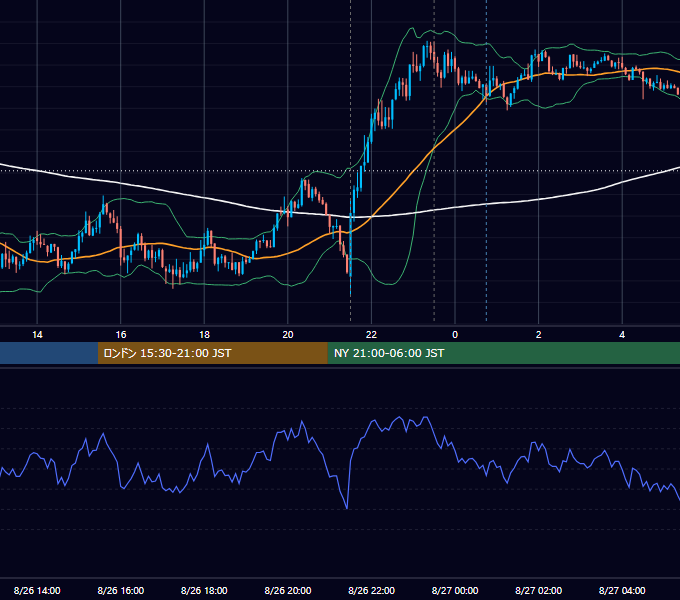The image size is (680, 600).
Task: Click the '8/27 02:00' date label on the lower axis
Action: tap(539, 590)
